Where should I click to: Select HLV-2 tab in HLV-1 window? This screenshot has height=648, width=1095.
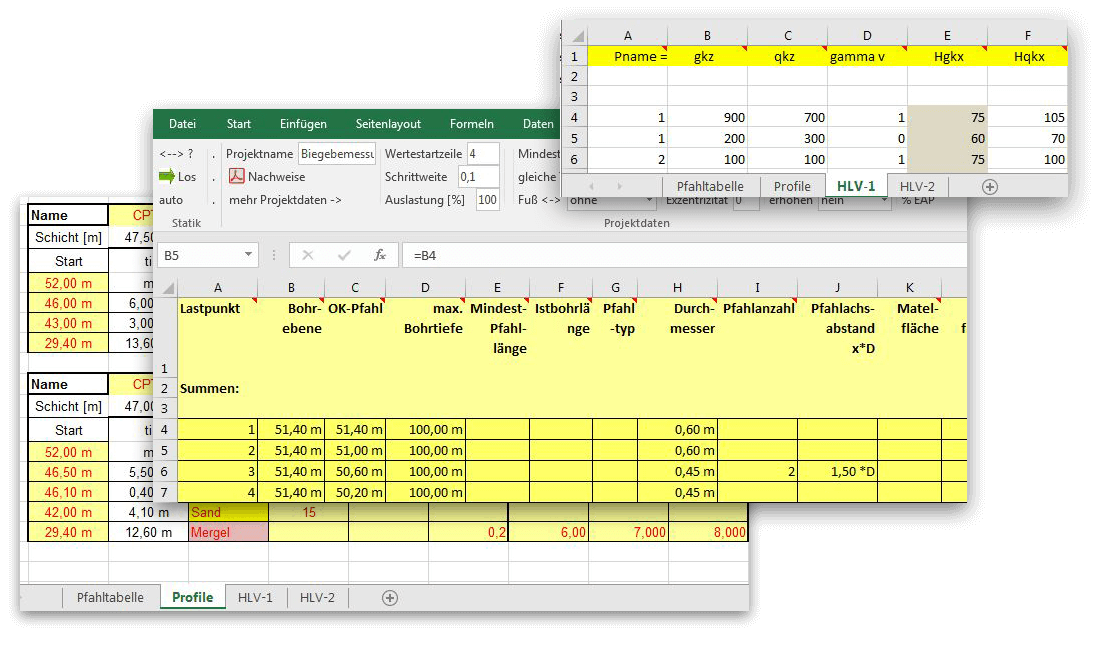(917, 186)
